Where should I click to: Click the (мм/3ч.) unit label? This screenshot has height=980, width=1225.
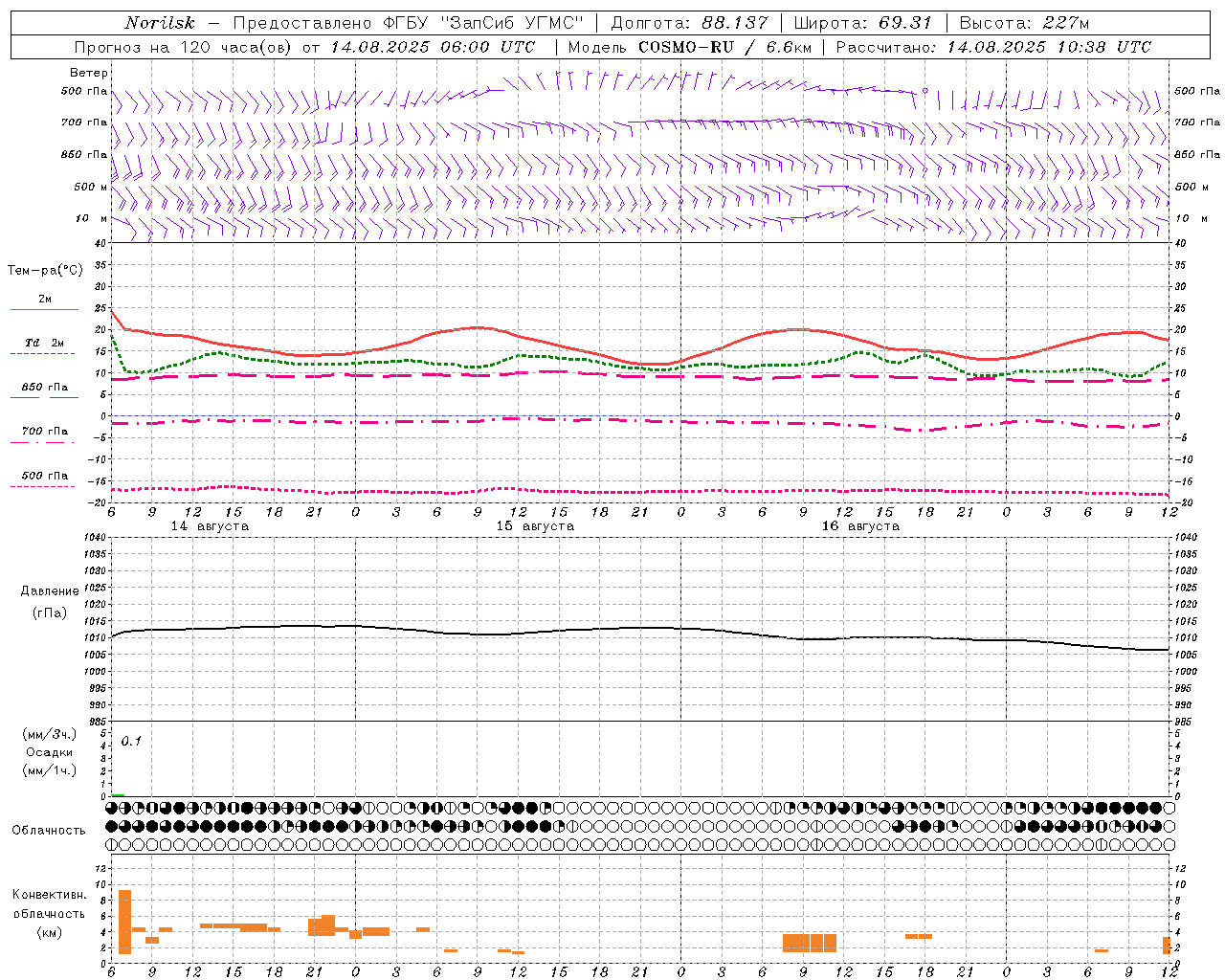[x=50, y=734]
